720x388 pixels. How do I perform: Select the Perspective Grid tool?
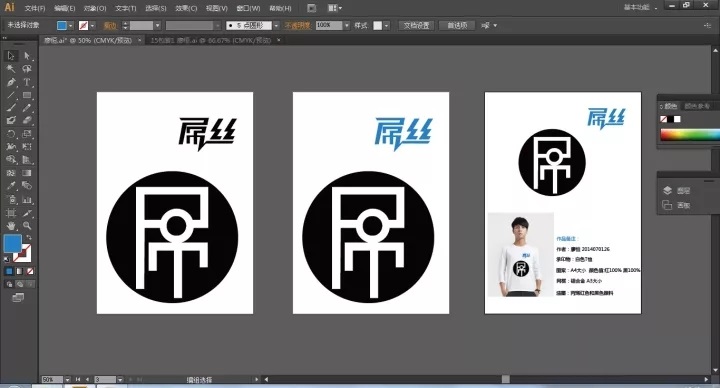[27, 160]
